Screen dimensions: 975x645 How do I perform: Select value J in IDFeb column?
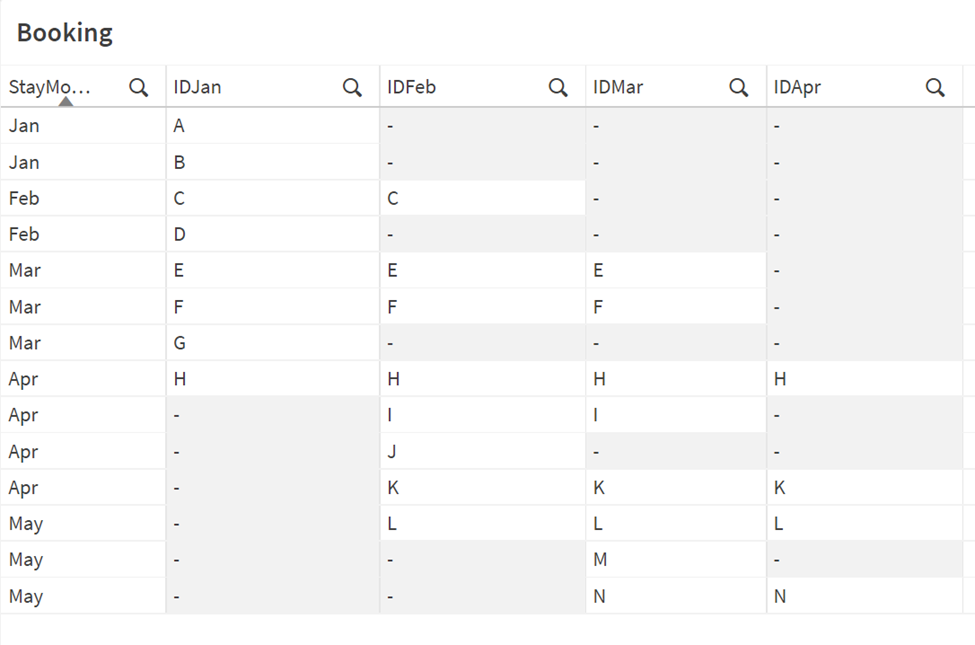click(x=392, y=452)
